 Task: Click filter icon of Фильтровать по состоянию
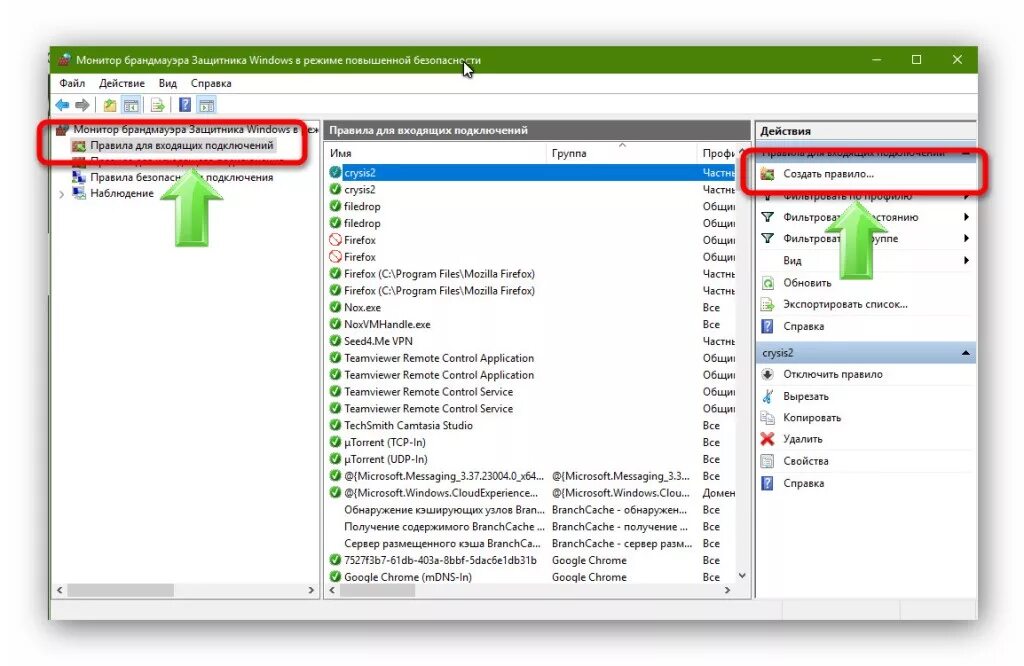tap(768, 217)
